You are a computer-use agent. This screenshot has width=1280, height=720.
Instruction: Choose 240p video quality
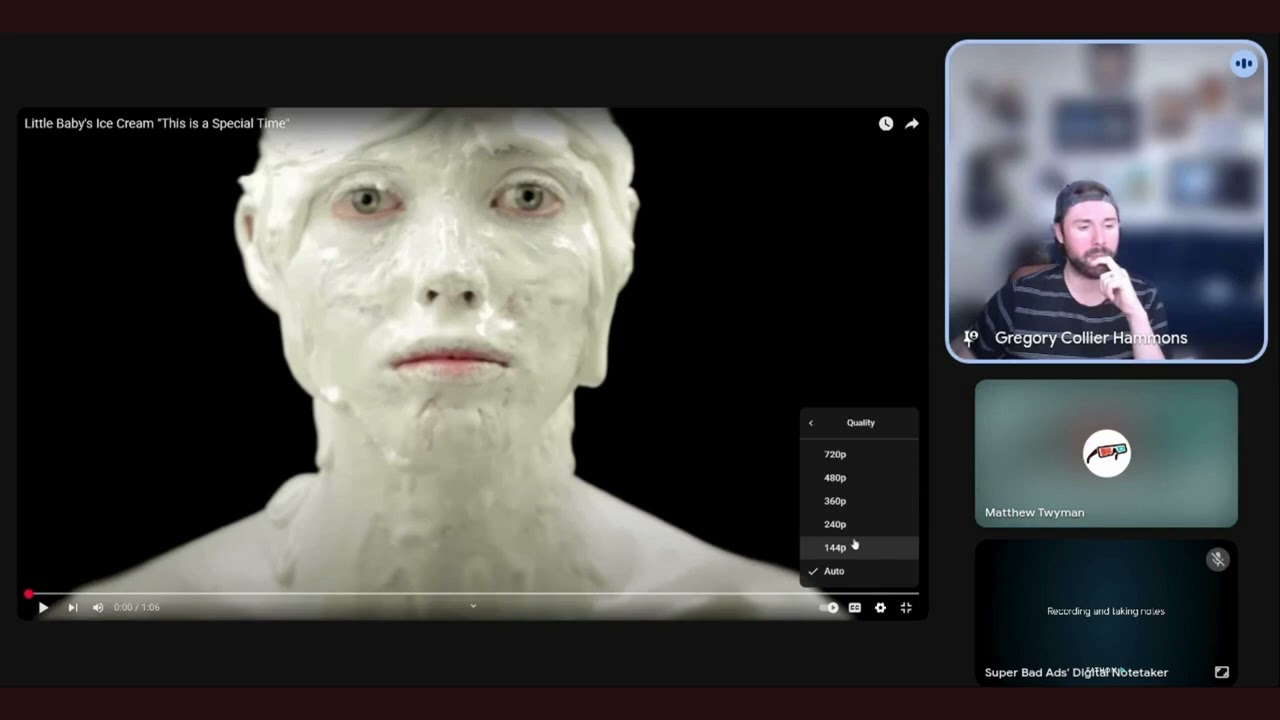[859, 524]
